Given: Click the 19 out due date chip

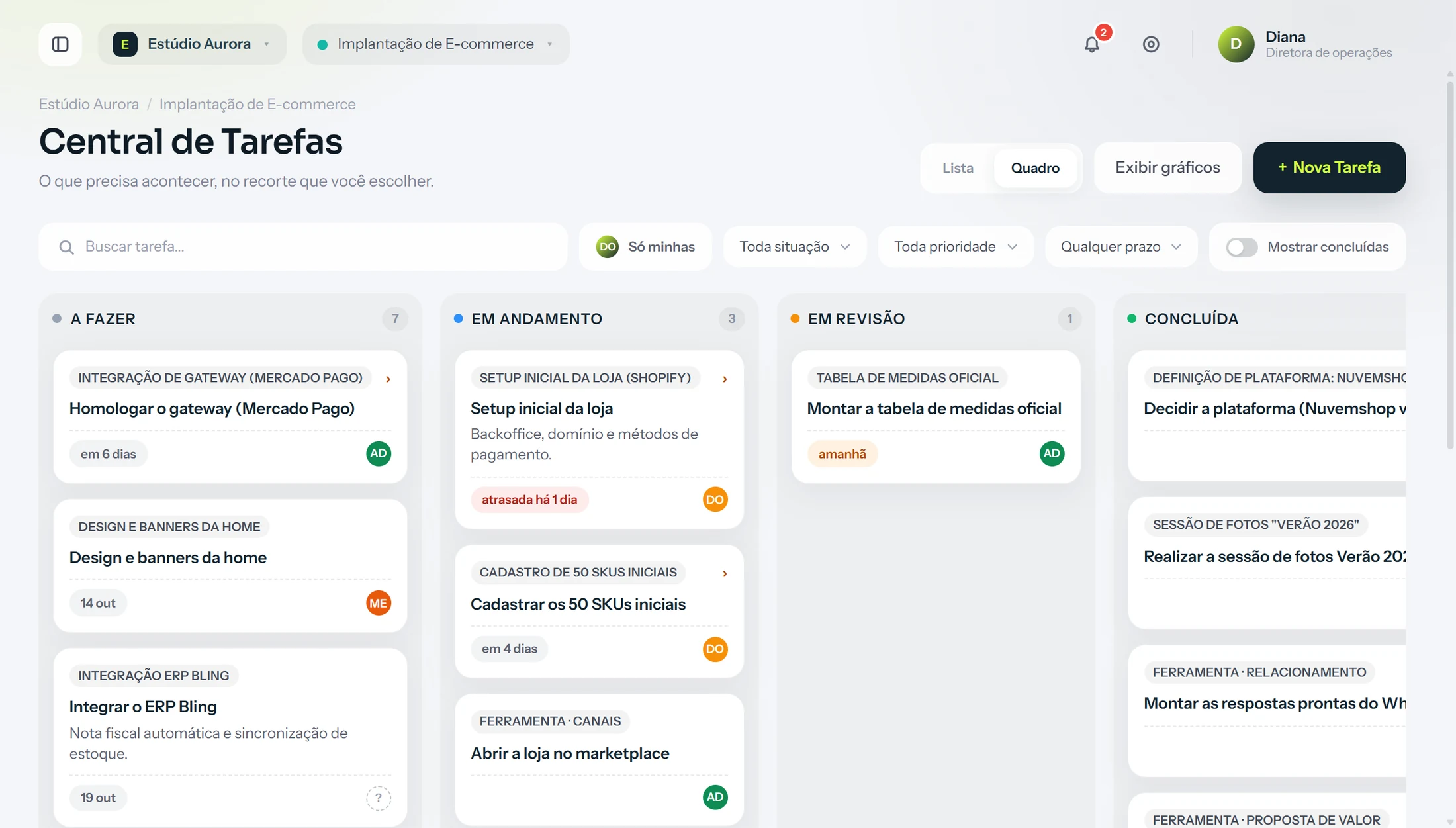Looking at the screenshot, I should 98,798.
